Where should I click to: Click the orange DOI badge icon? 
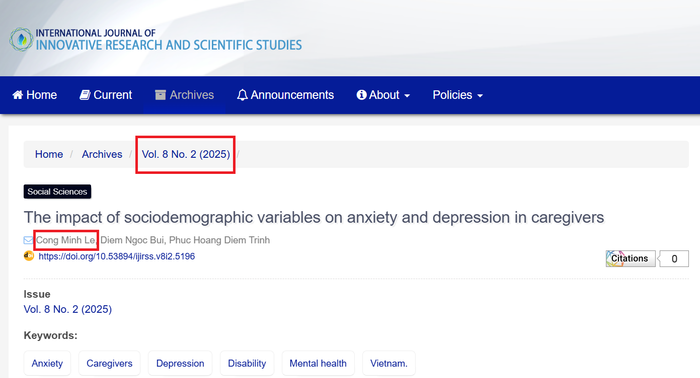click(29, 256)
